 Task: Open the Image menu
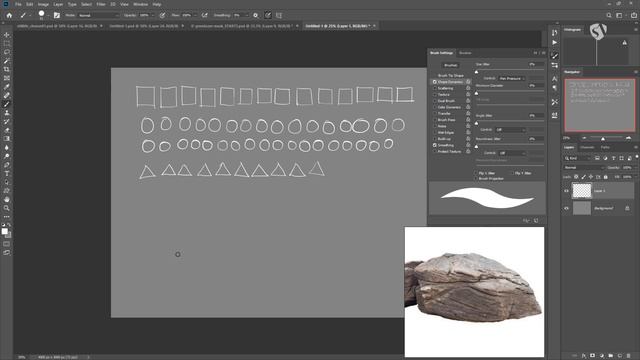43,4
